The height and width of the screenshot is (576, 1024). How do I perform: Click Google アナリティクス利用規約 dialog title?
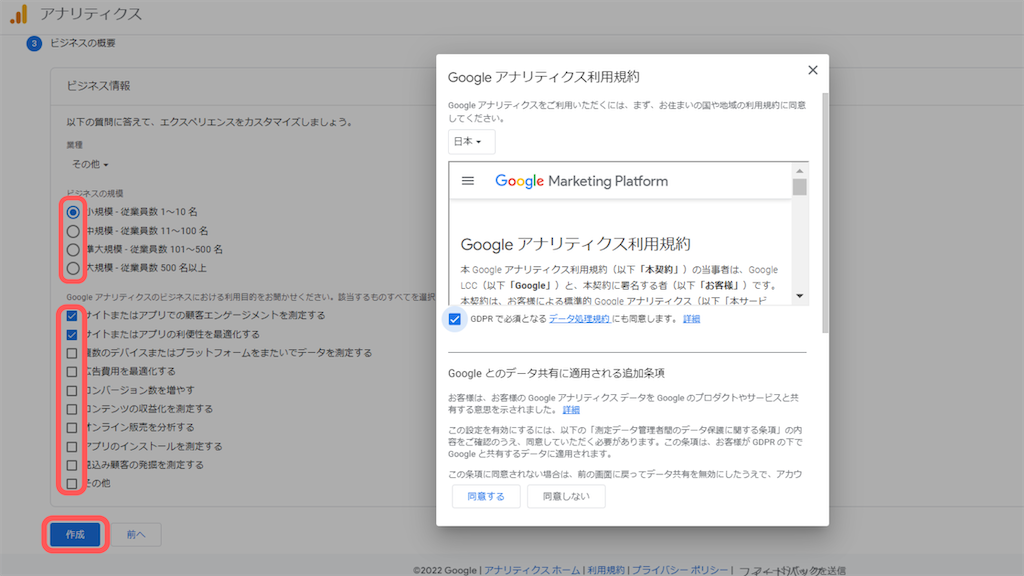(x=543, y=77)
